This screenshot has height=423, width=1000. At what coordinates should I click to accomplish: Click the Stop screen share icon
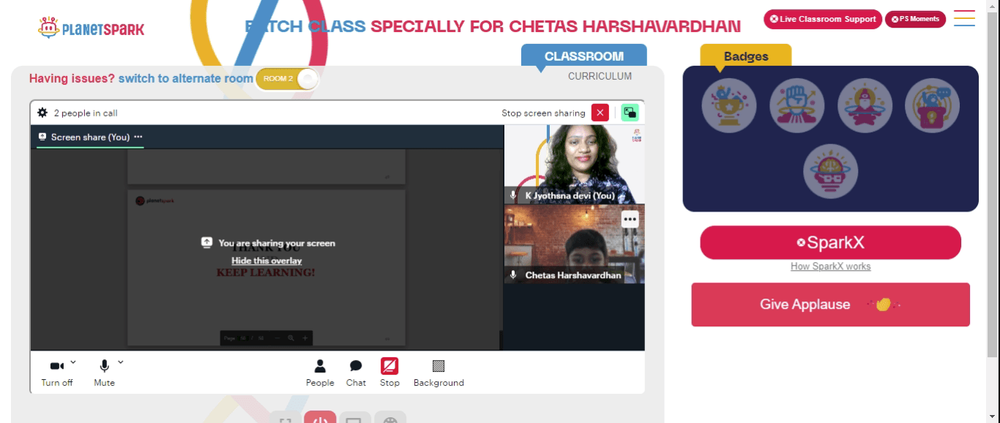(390, 366)
